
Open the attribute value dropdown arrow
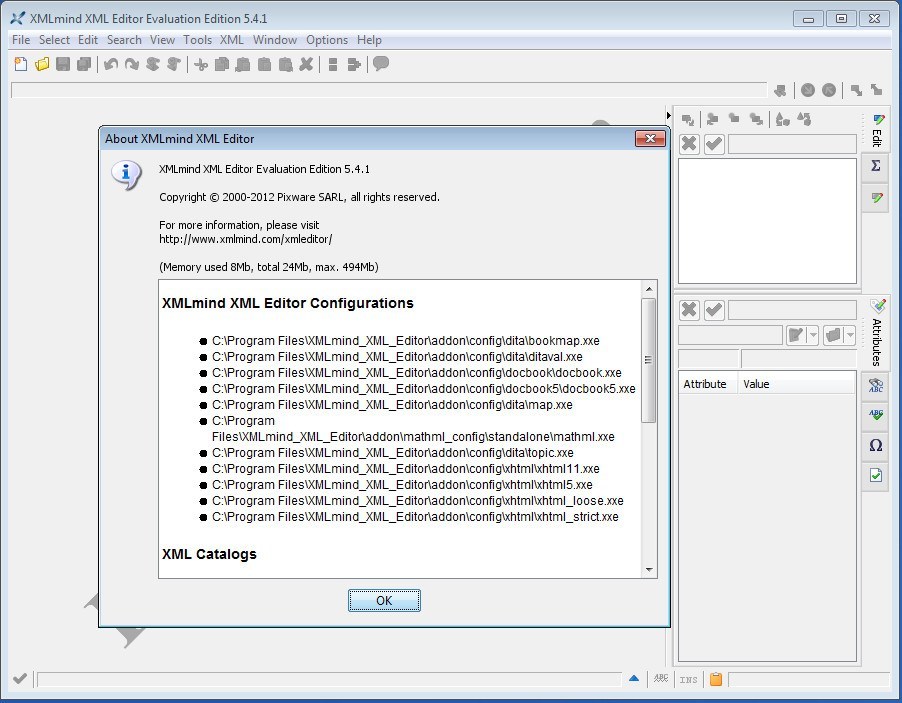[813, 336]
